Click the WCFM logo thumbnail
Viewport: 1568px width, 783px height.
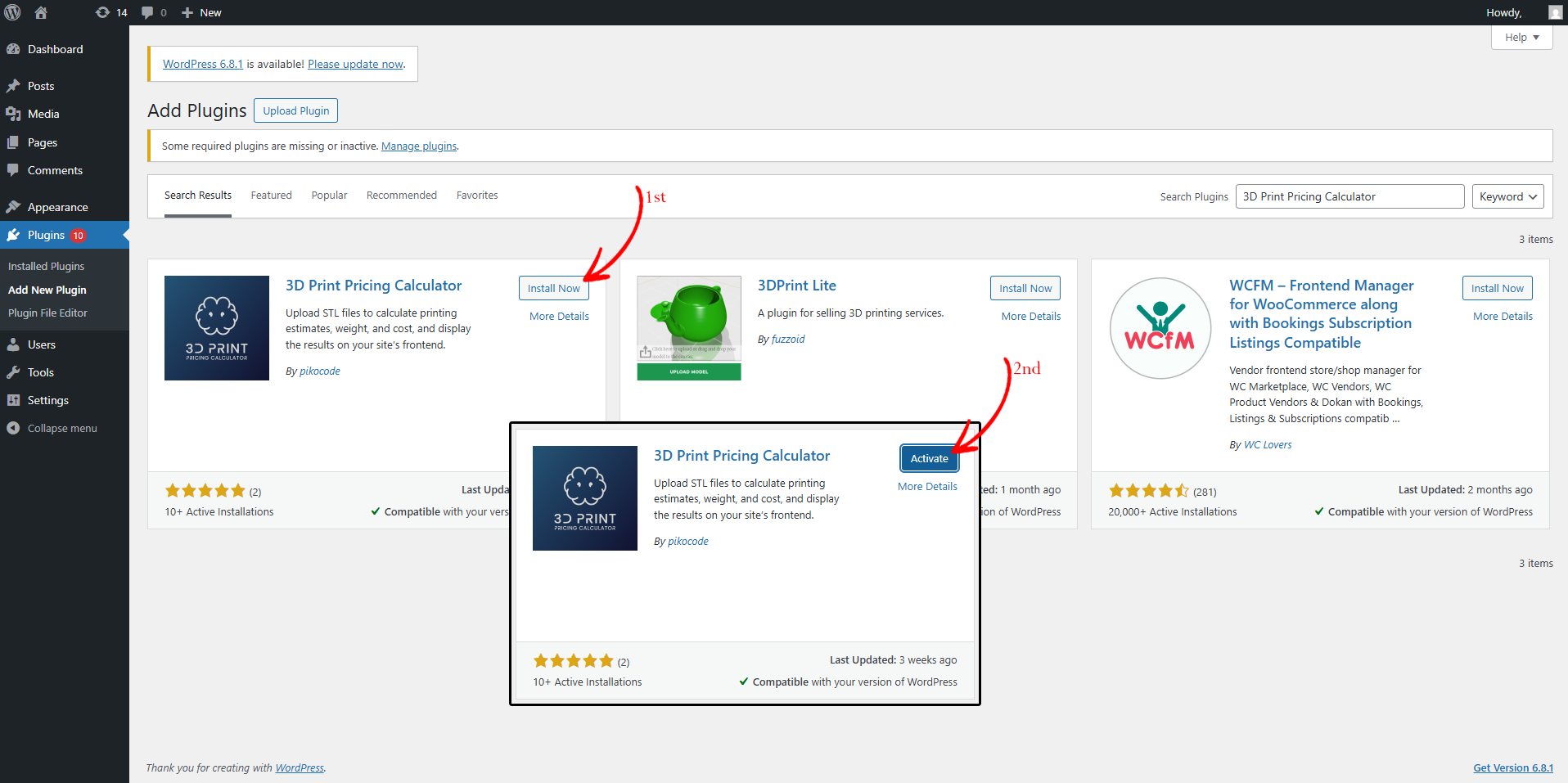click(1160, 328)
